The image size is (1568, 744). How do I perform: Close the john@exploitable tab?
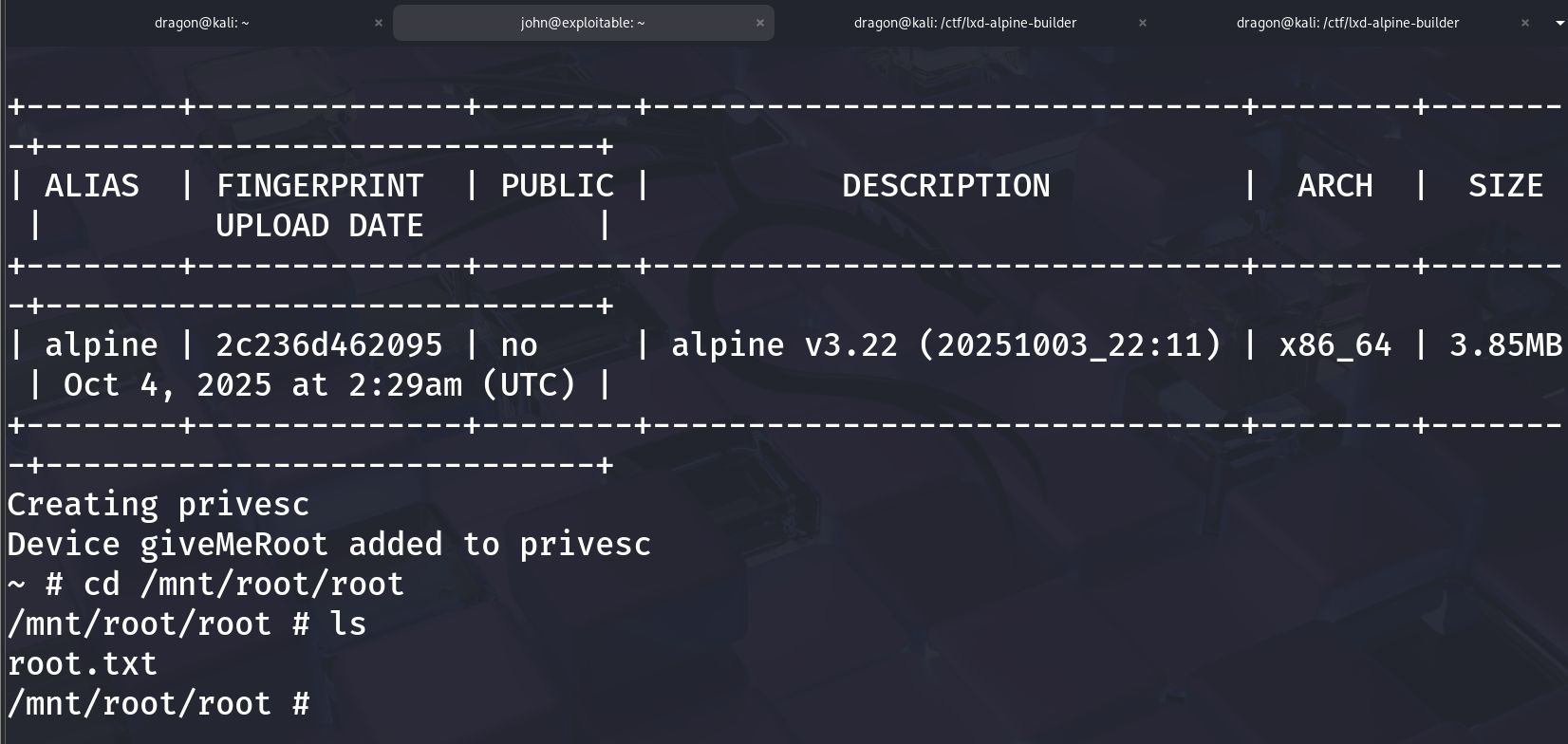click(760, 23)
